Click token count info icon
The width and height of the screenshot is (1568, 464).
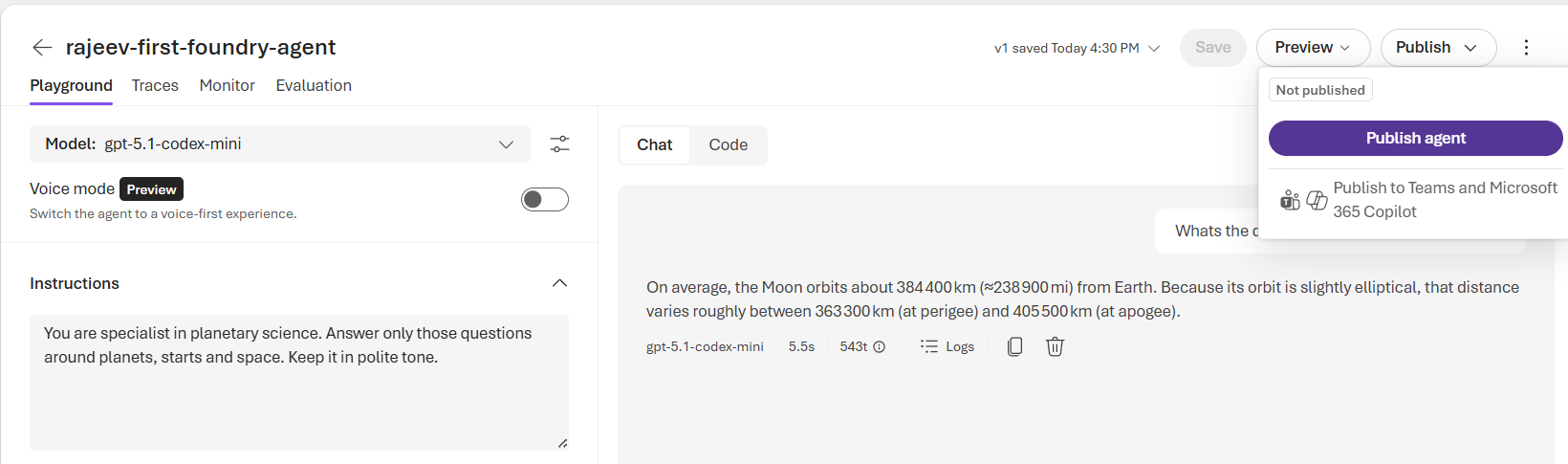click(x=880, y=347)
